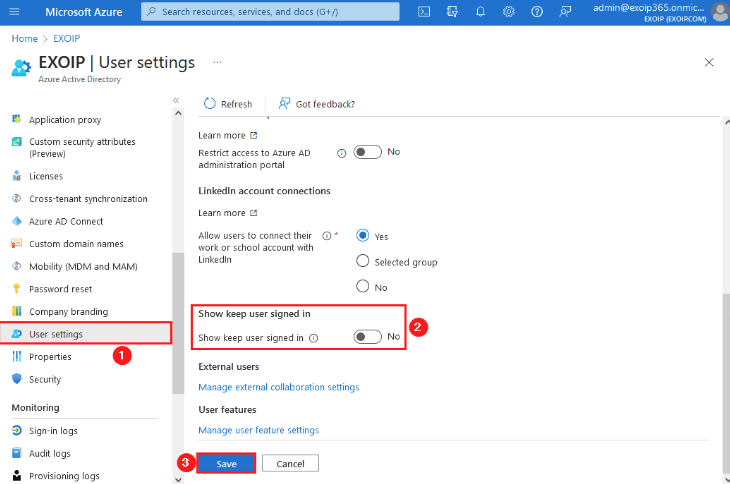730x484 pixels.
Task: Go to Home breadcrumb
Action: 25,39
